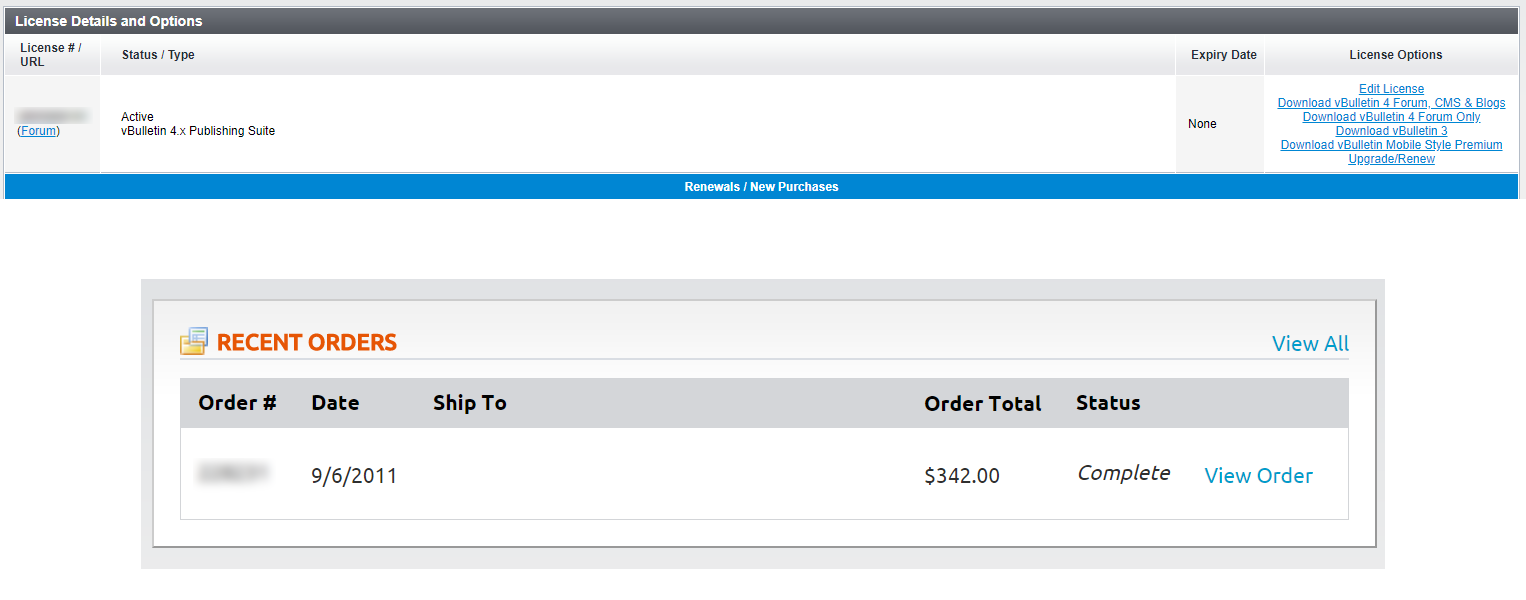The width and height of the screenshot is (1526, 600).
Task: Click the Ship To column header
Action: click(470, 403)
